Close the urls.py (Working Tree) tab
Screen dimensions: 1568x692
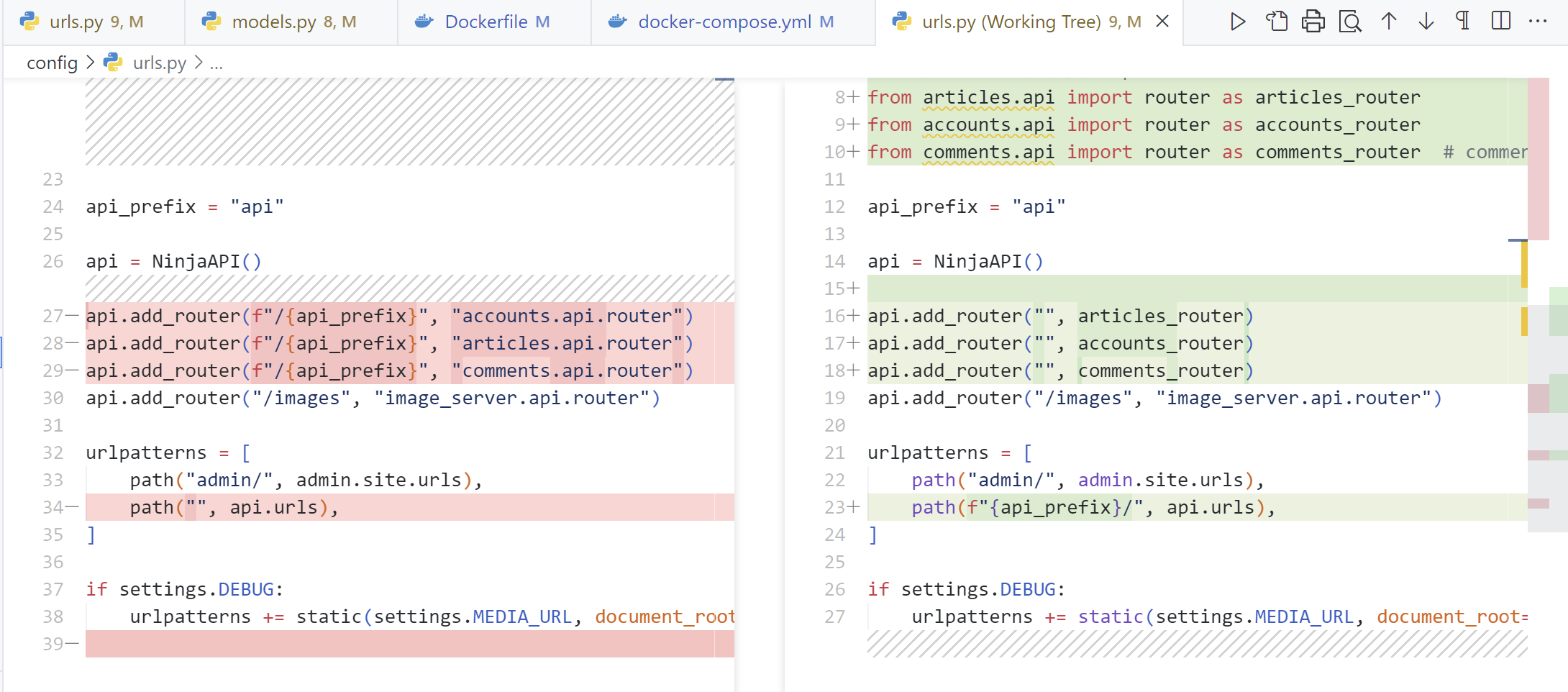[1162, 22]
